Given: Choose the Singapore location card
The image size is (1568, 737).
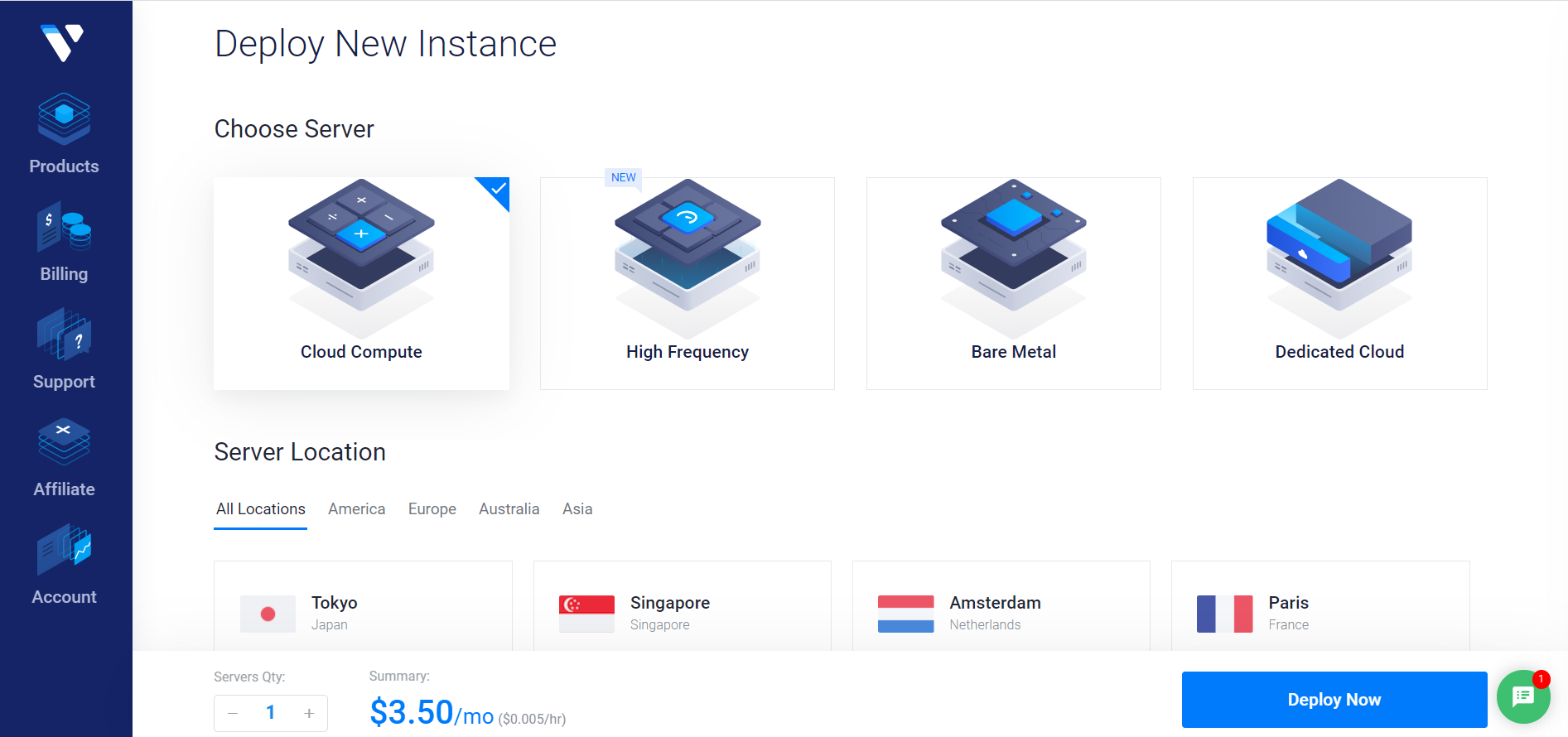Looking at the screenshot, I should click(683, 606).
